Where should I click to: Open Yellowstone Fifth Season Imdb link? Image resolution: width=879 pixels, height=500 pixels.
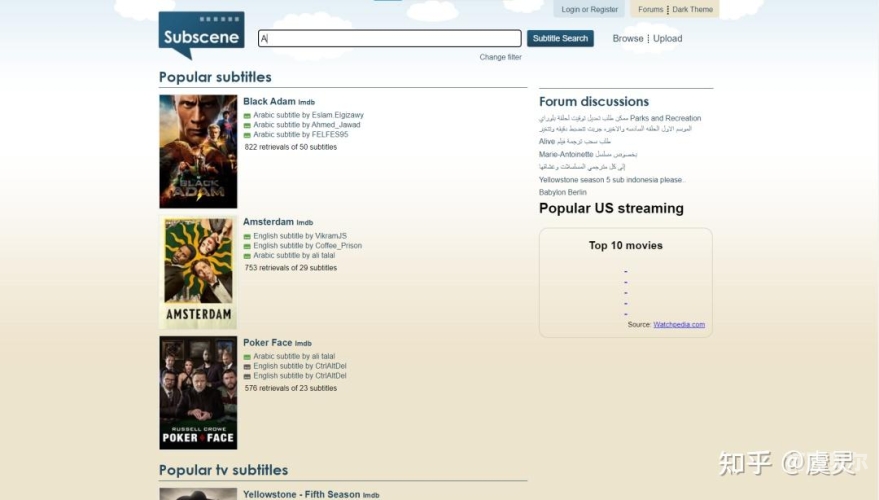tap(371, 496)
